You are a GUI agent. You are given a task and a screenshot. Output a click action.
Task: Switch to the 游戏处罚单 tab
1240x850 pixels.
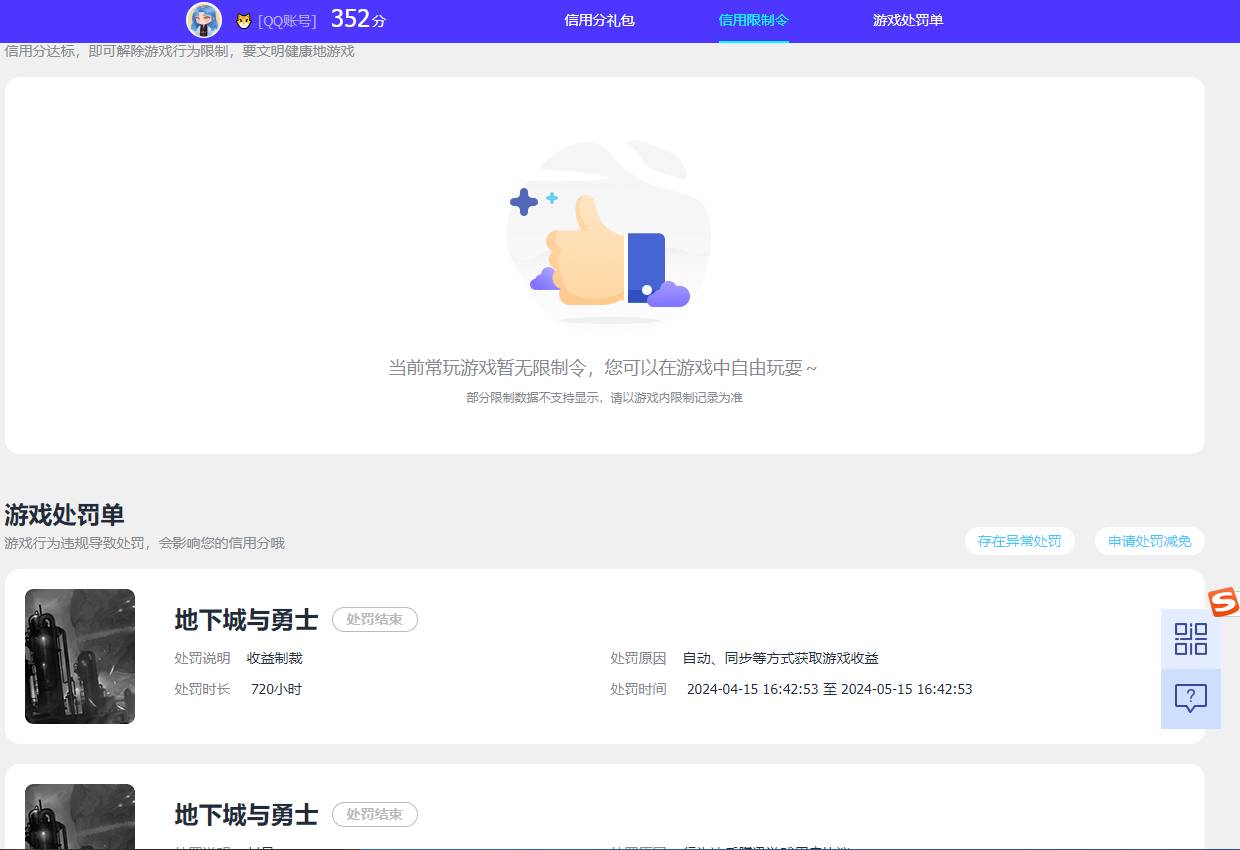pos(908,20)
